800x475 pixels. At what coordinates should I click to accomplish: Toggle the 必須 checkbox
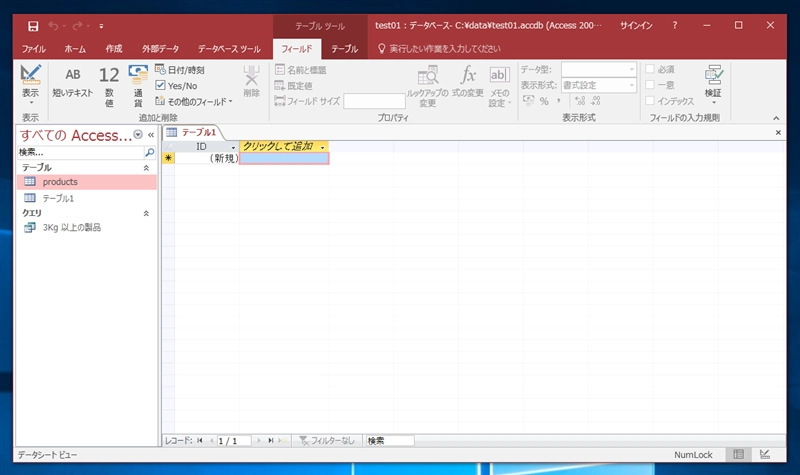point(650,69)
